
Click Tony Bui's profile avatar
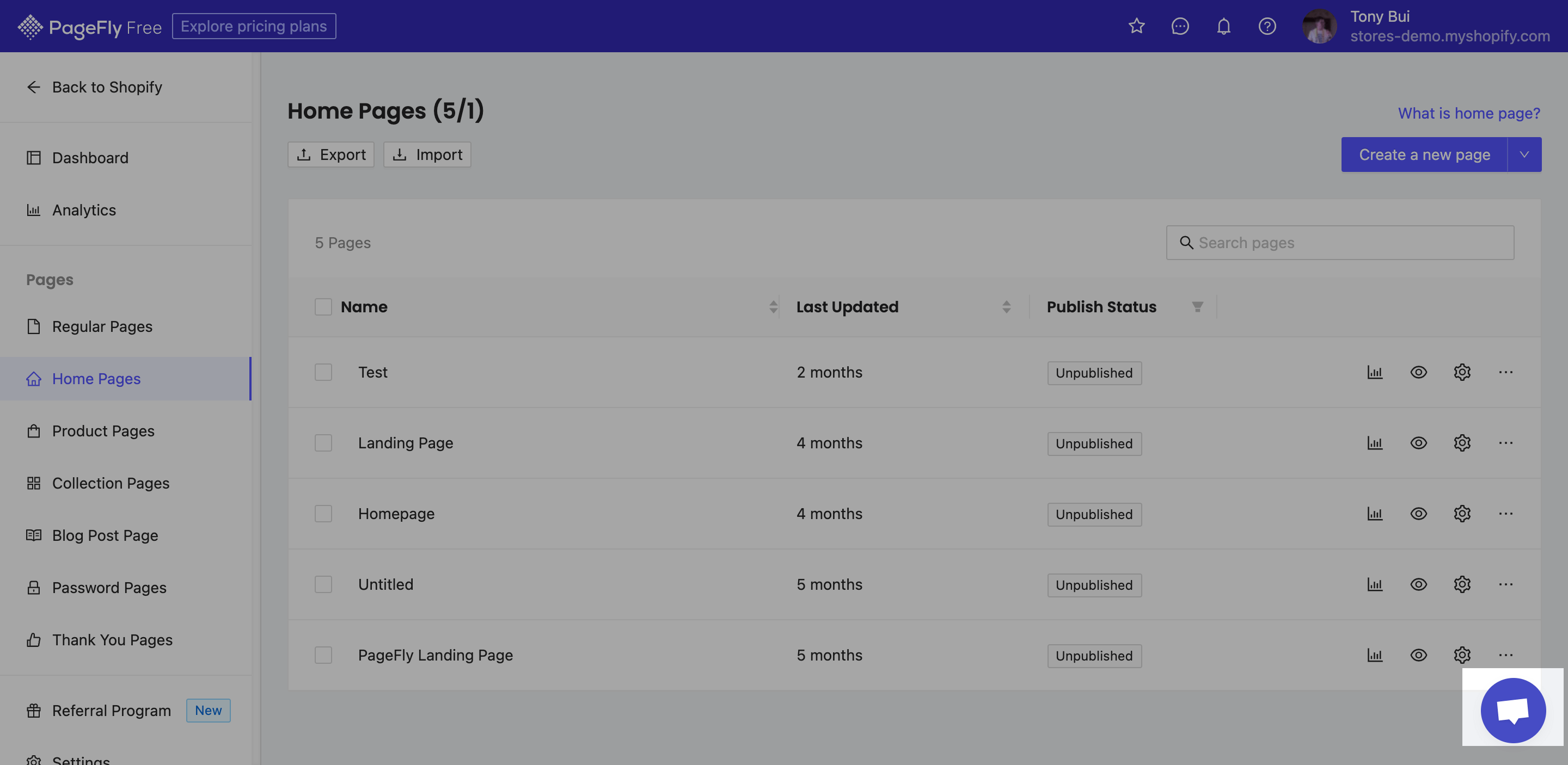point(1319,26)
